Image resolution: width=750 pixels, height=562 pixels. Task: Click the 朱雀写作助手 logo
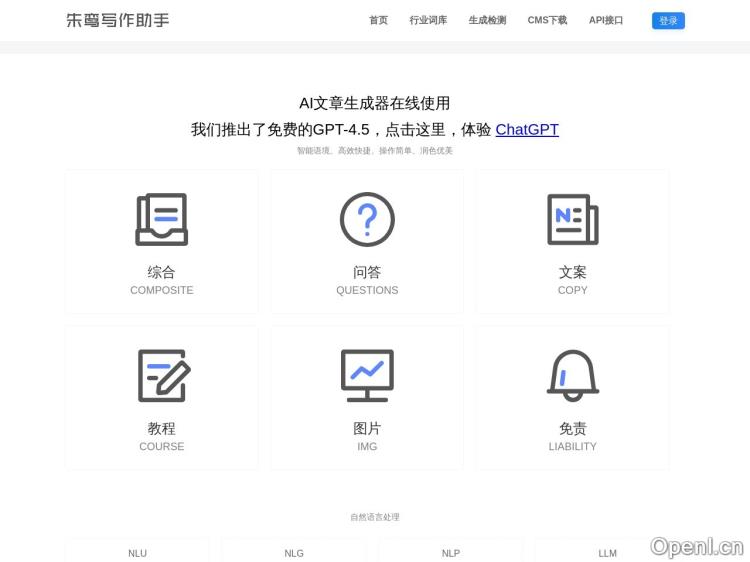118,20
